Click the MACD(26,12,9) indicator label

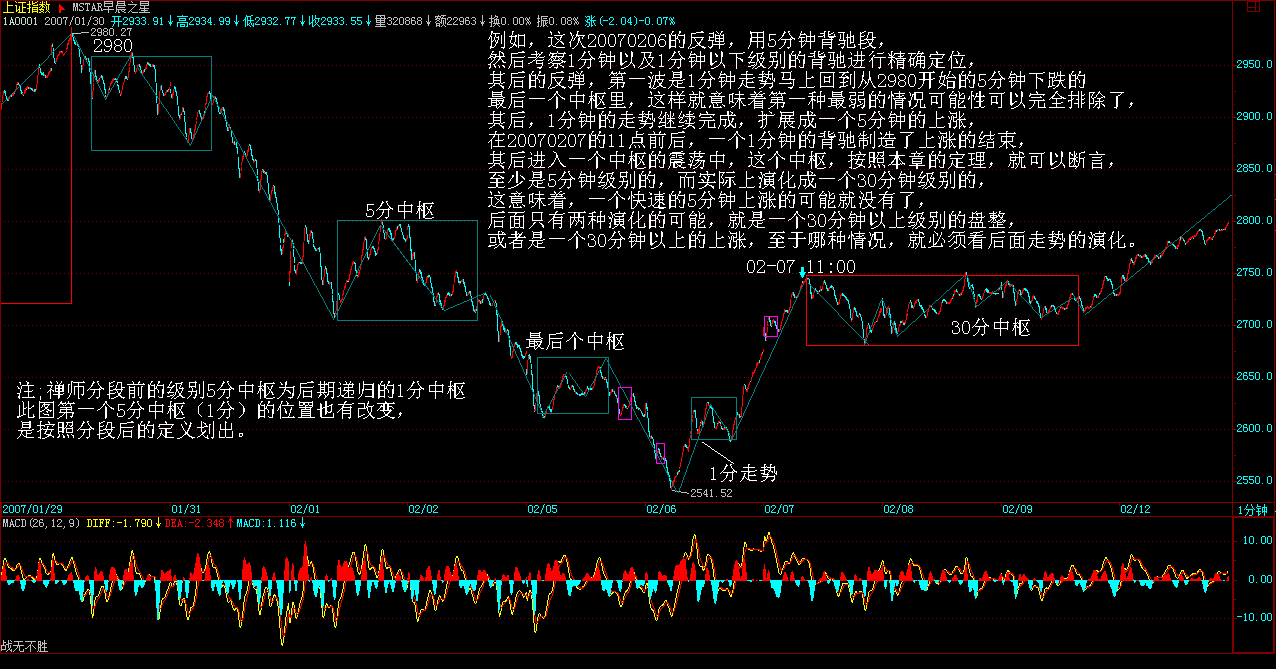pos(40,522)
